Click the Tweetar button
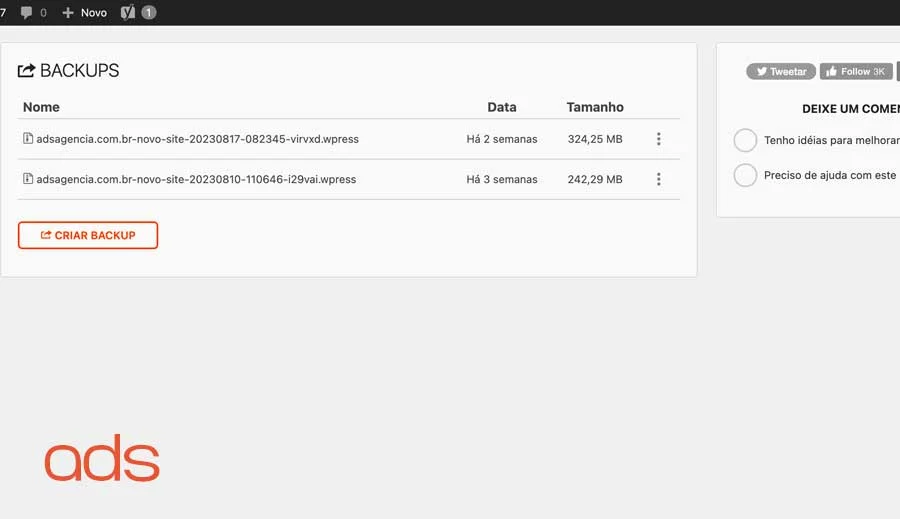Image resolution: width=900 pixels, height=519 pixels. [781, 71]
